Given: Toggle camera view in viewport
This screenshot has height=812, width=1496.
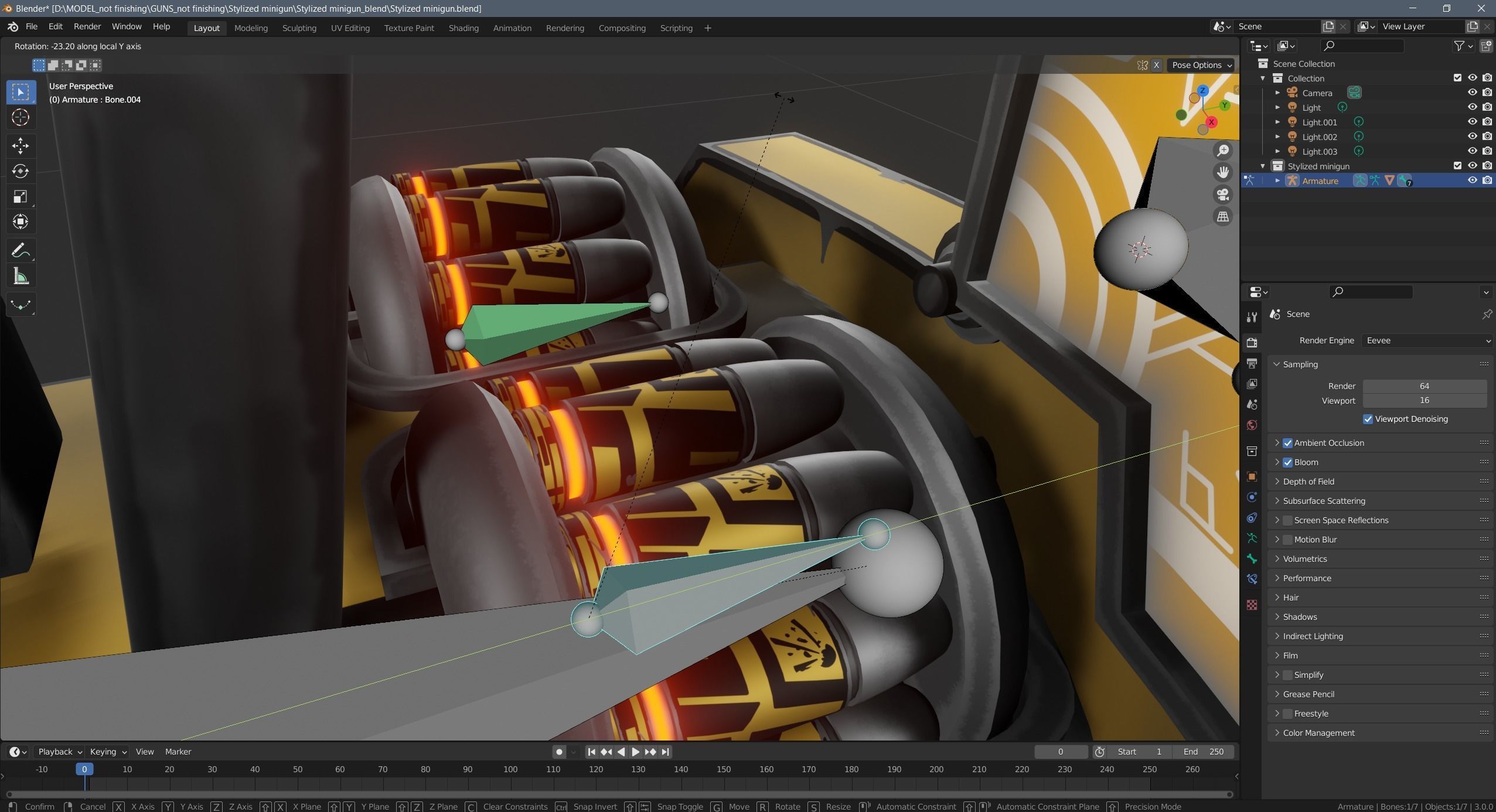Looking at the screenshot, I should click(x=1223, y=195).
